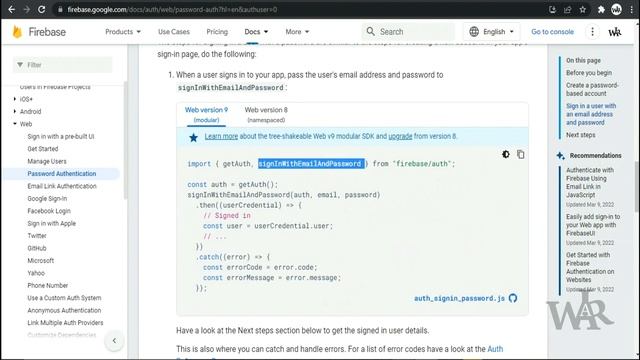The height and width of the screenshot is (360, 640).
Task: Switch to Web version 8 namespaced tab
Action: pyautogui.click(x=266, y=115)
